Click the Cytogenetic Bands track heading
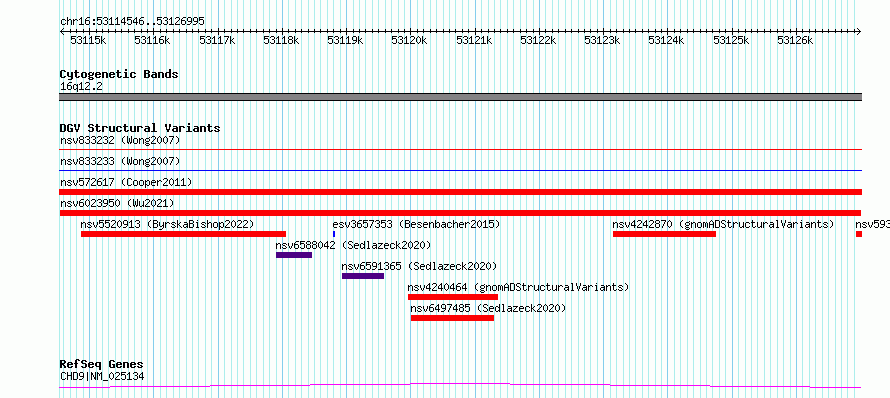This screenshot has height=398, width=890. (119, 74)
